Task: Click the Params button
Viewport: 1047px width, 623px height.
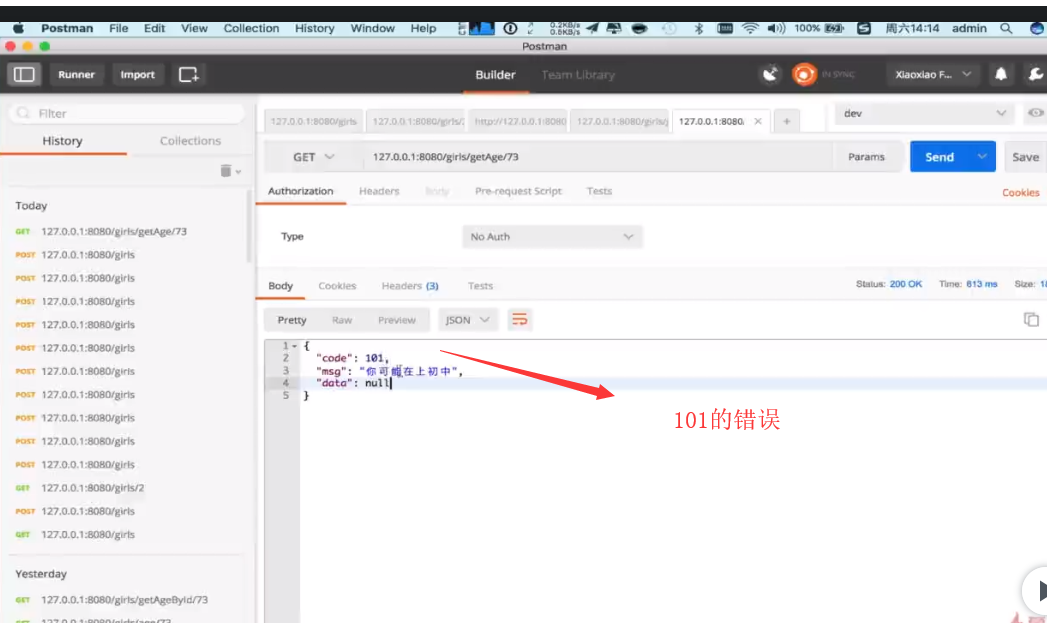Action: click(x=866, y=157)
